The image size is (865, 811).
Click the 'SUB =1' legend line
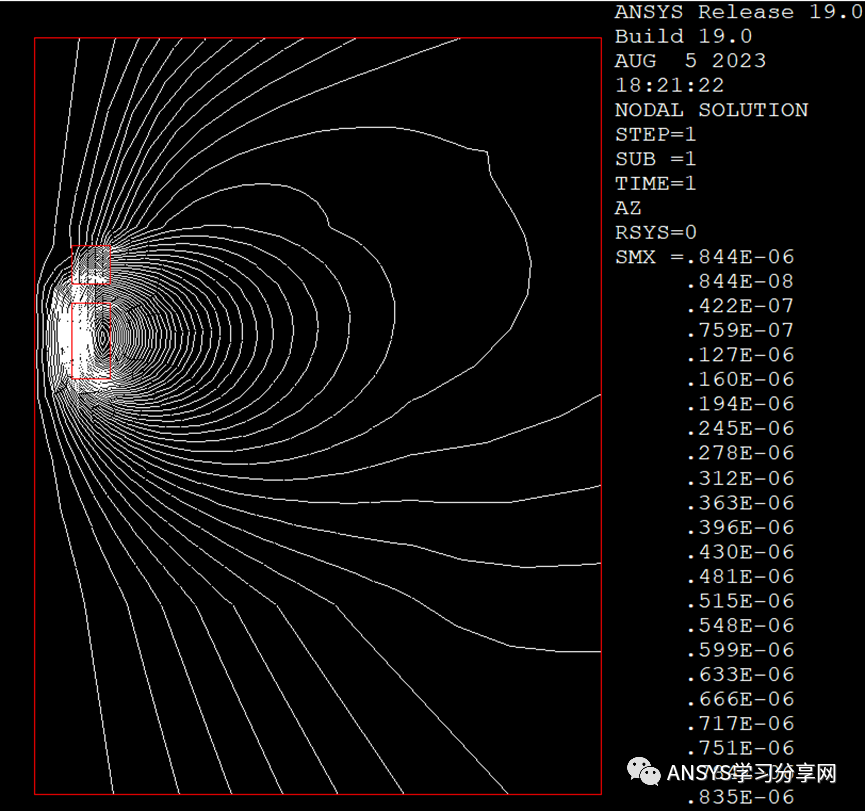[x=656, y=159]
